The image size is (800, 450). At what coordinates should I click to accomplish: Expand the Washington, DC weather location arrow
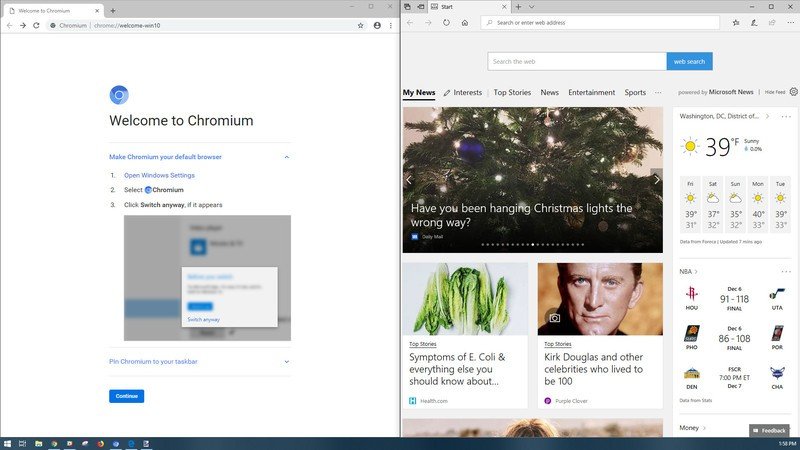(x=767, y=116)
